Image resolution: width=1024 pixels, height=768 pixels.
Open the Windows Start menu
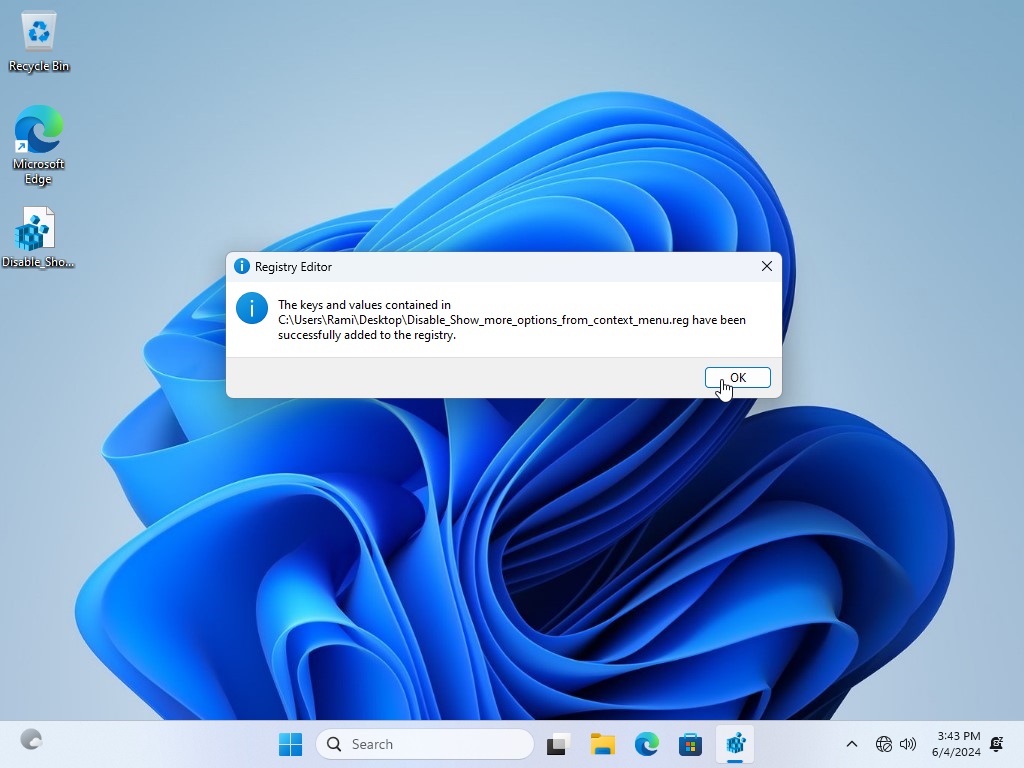click(290, 744)
